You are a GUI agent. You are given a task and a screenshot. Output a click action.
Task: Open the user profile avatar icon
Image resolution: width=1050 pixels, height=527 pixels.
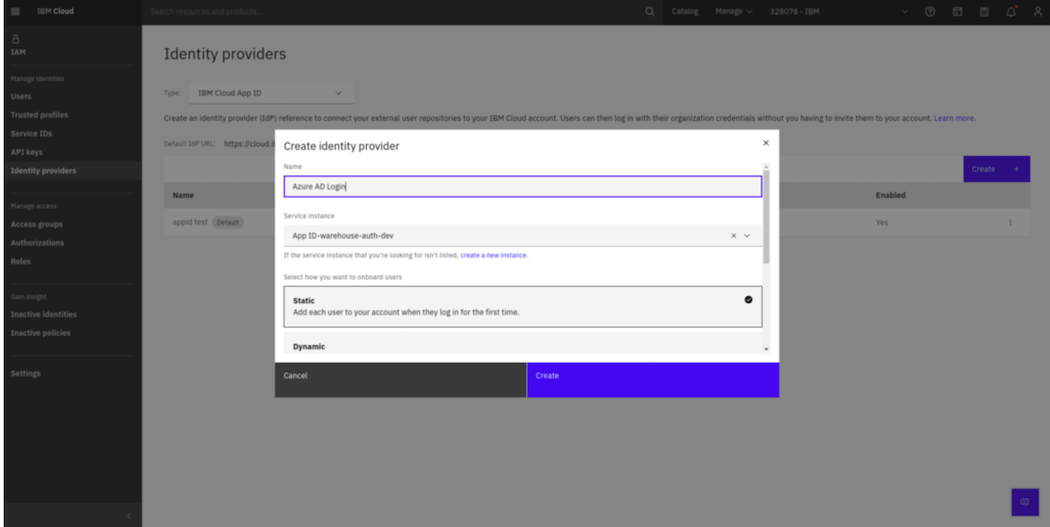pos(1038,11)
